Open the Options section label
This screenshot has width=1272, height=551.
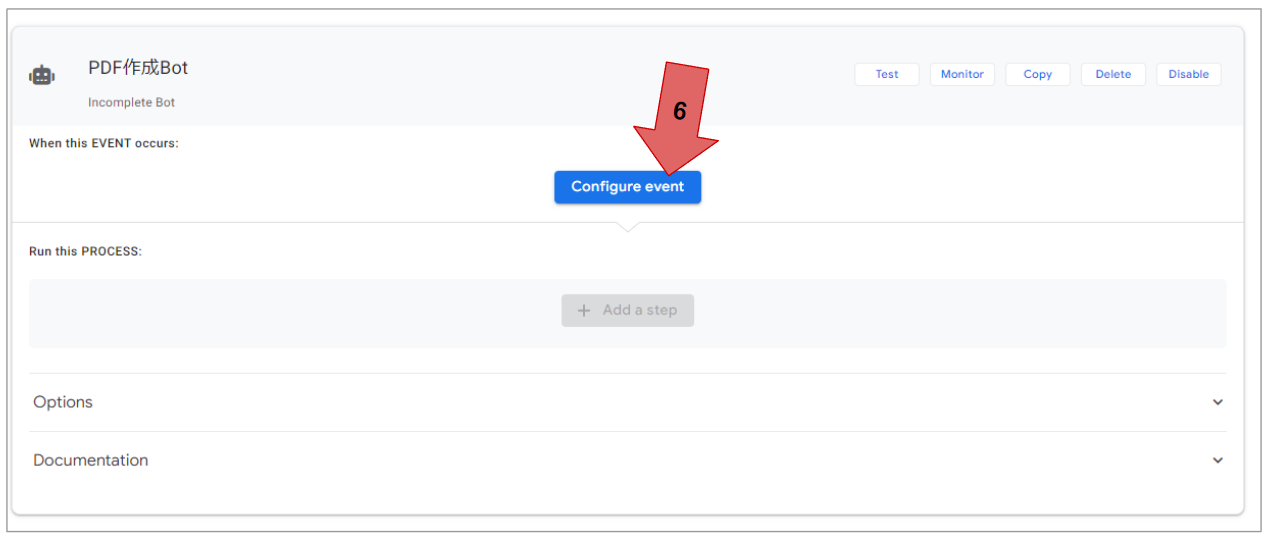click(x=63, y=402)
